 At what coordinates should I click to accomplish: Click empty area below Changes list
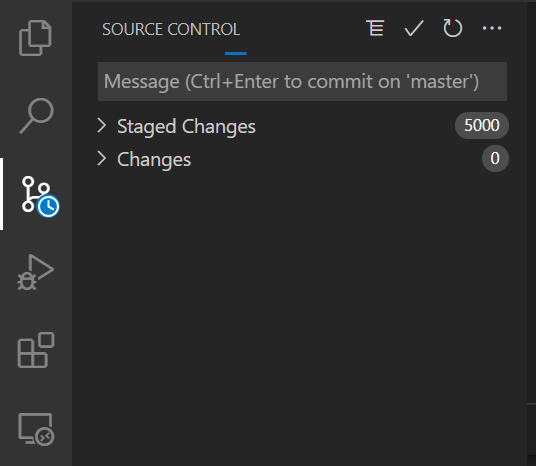point(301,308)
